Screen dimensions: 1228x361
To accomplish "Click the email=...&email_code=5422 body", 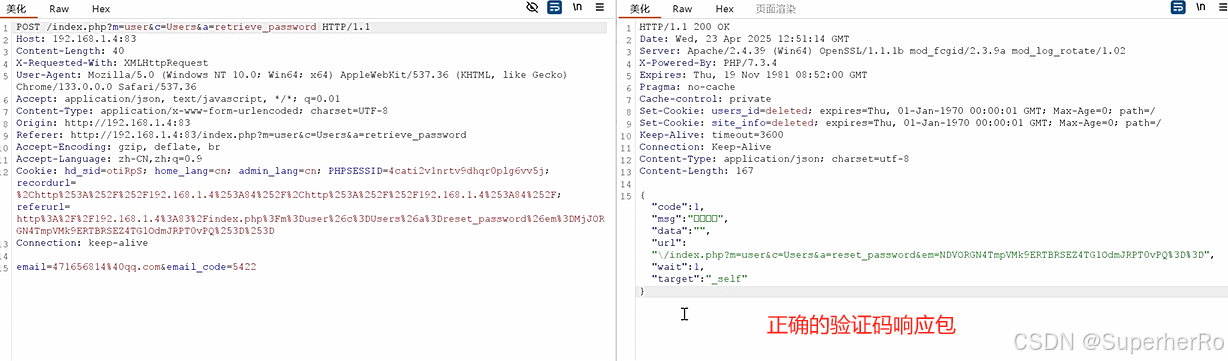I will [136, 267].
